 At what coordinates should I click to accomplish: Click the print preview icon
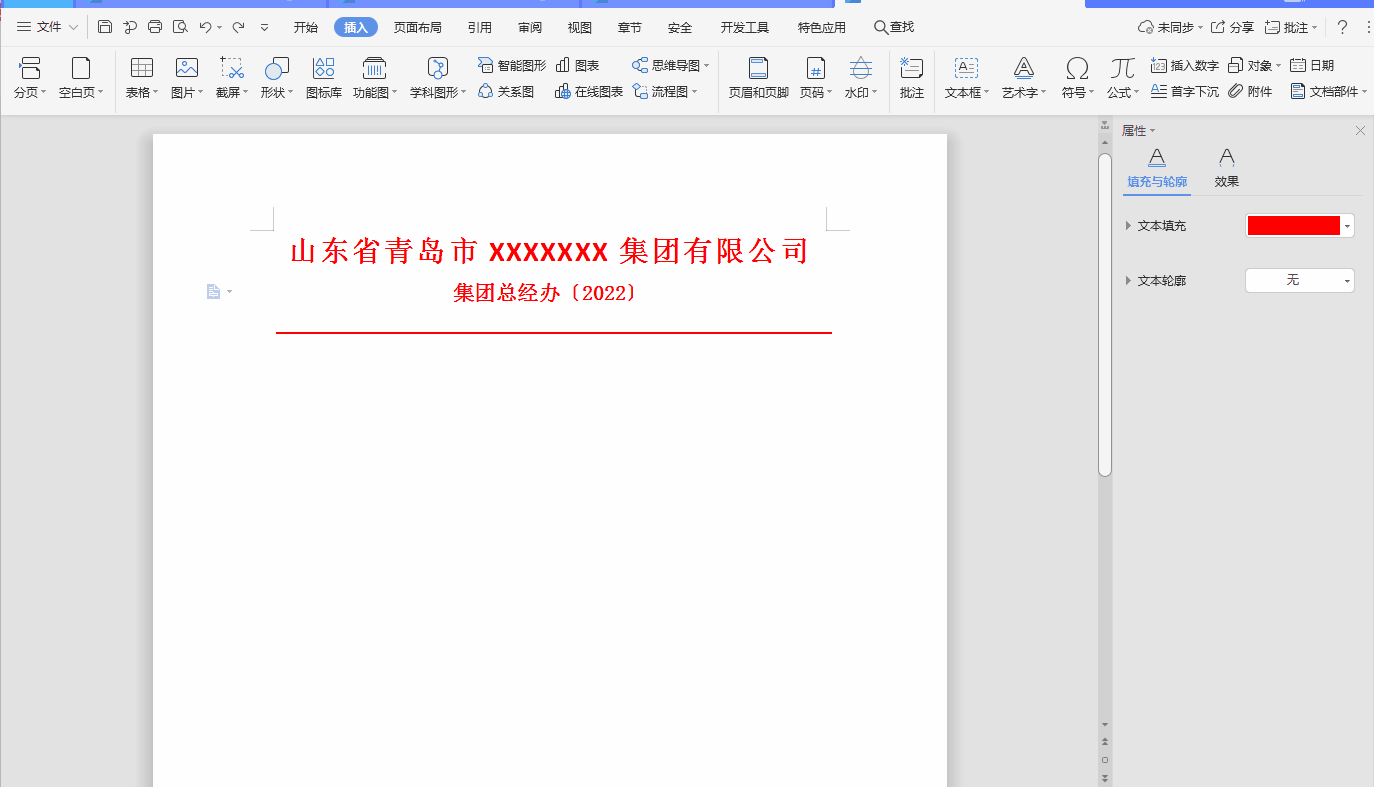pos(180,27)
